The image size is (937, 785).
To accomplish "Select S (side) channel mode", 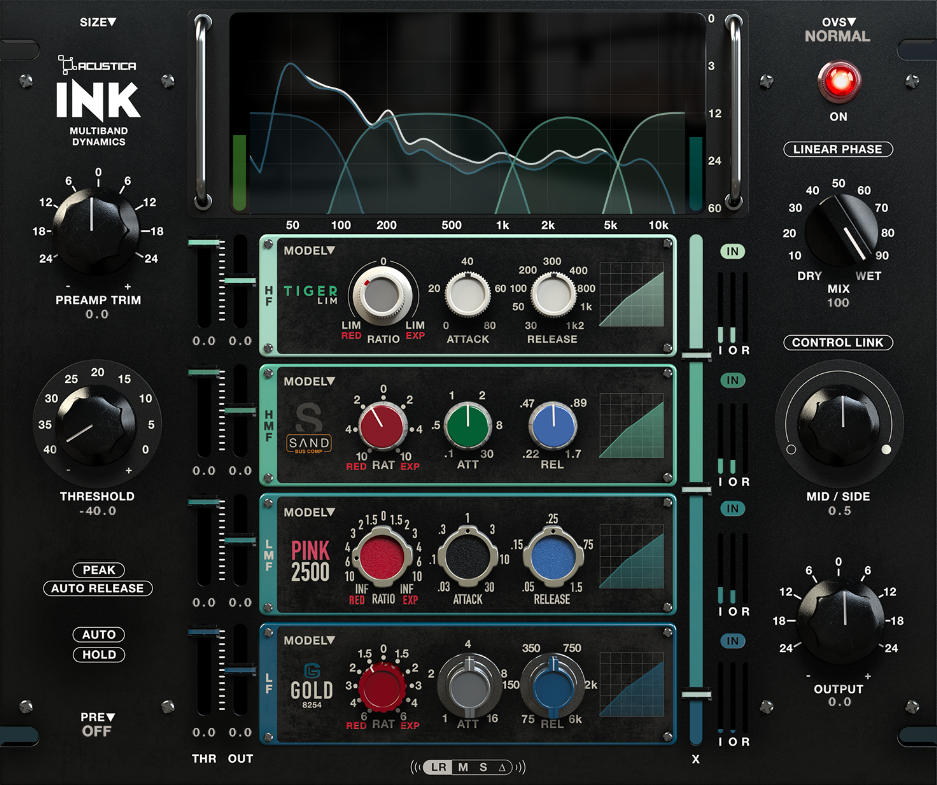I will [483, 767].
